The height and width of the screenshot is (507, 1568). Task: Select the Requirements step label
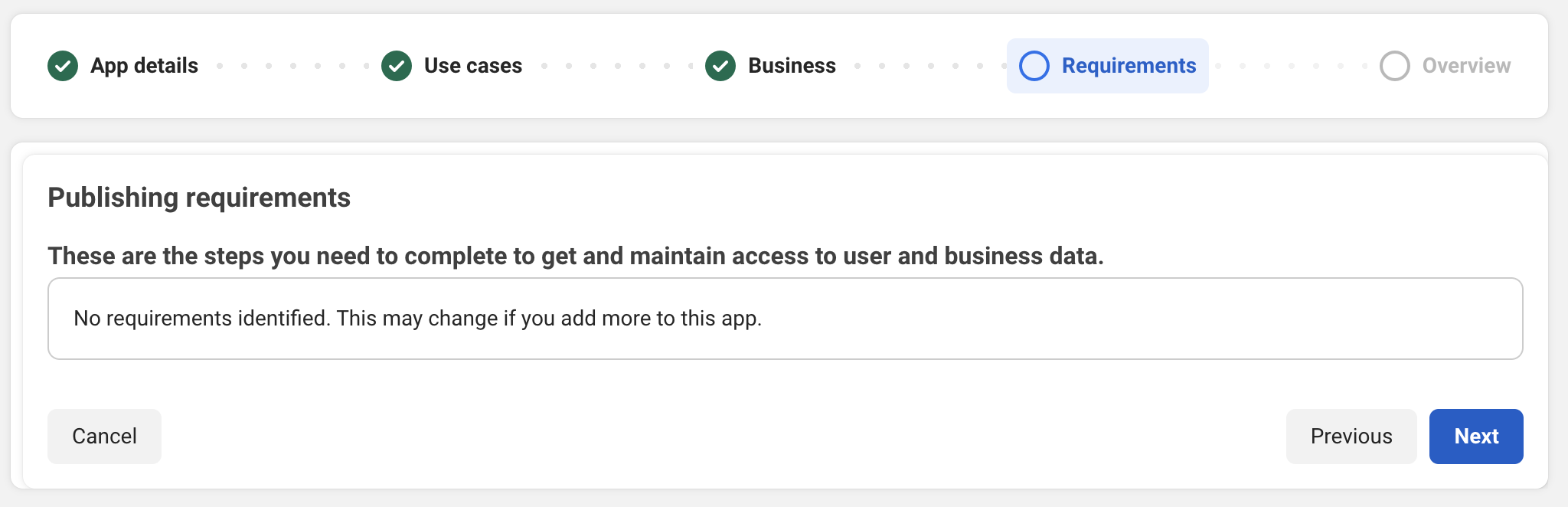point(1129,66)
